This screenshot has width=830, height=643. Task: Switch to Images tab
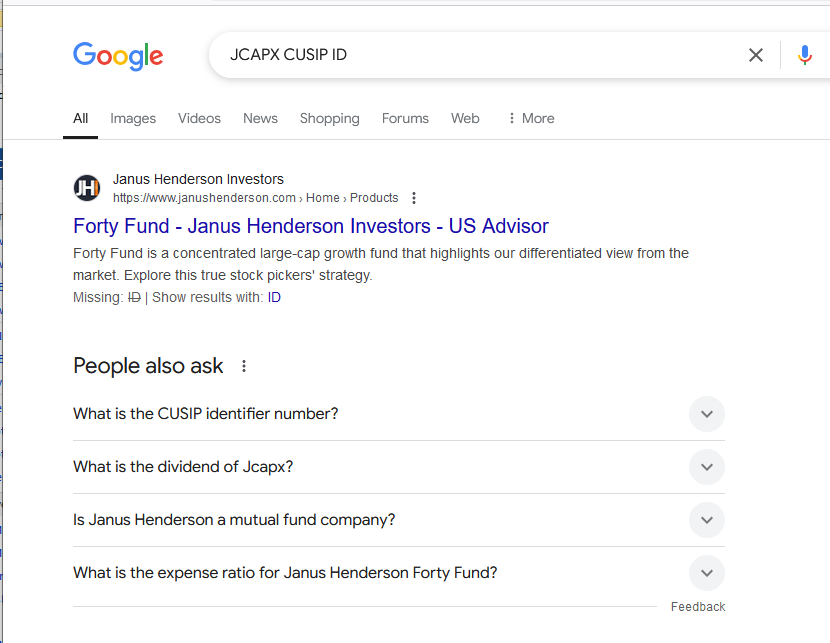point(133,119)
